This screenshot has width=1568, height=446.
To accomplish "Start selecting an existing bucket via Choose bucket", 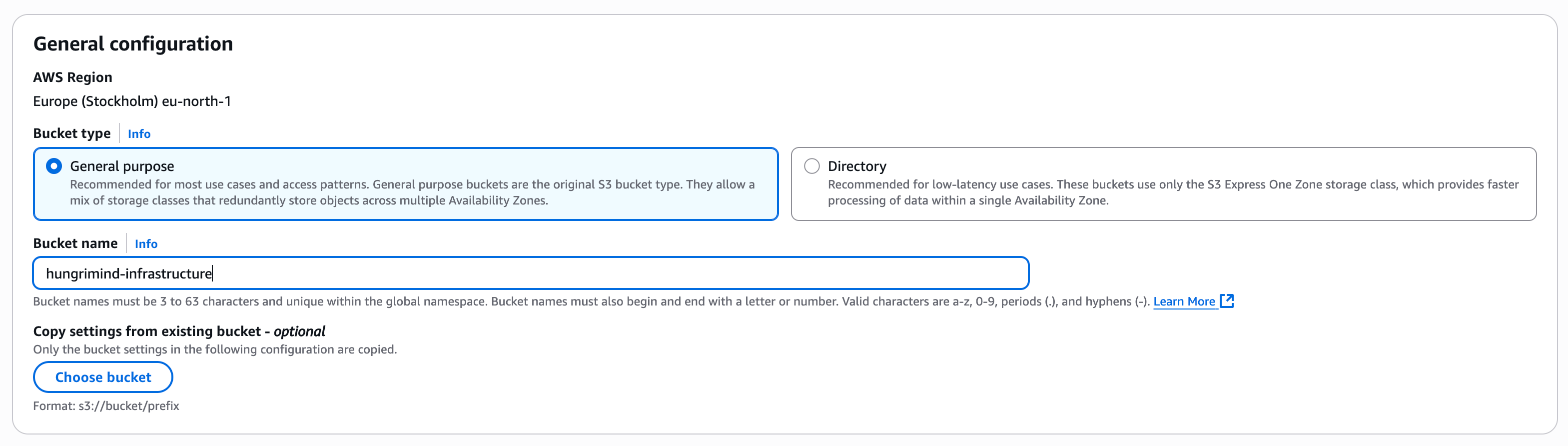I will [x=102, y=376].
